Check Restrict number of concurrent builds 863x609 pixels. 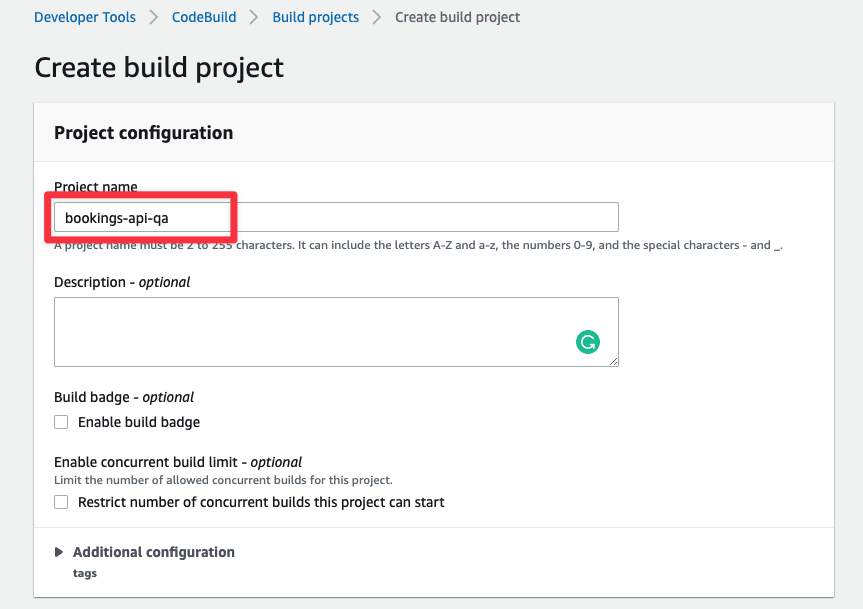coord(61,502)
